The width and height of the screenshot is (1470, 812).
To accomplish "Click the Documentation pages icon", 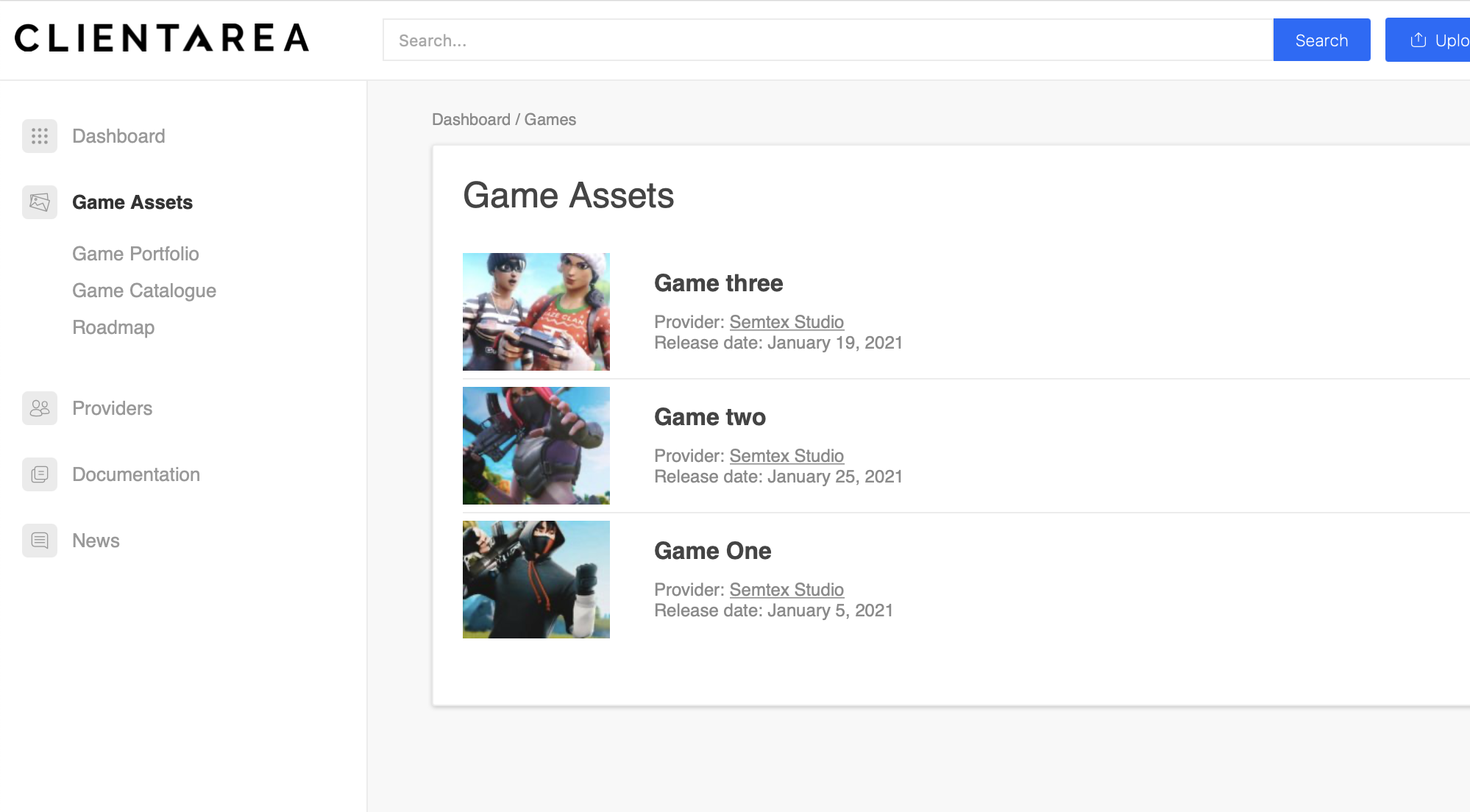I will [40, 474].
